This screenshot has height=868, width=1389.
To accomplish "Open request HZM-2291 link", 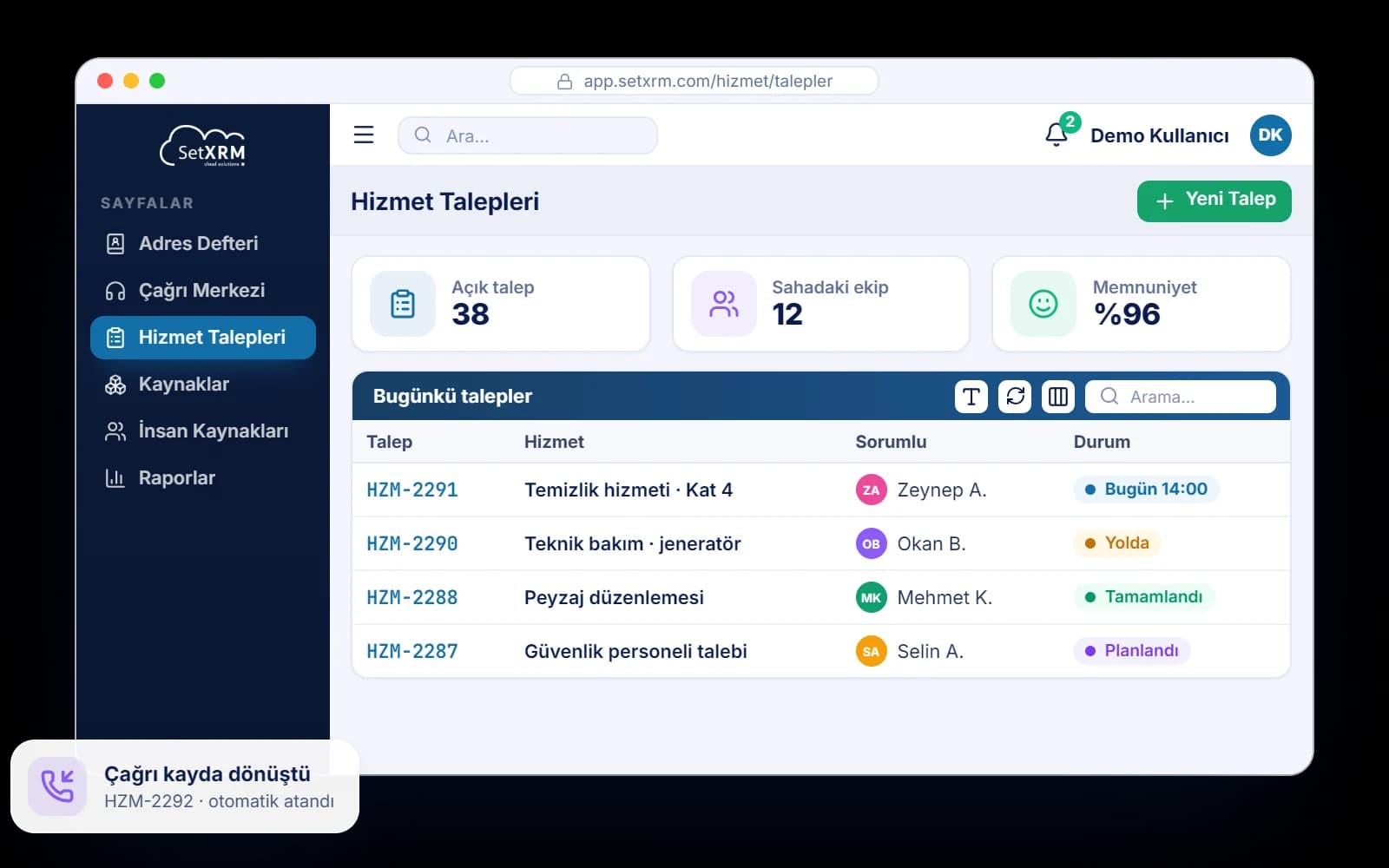I will tap(412, 490).
